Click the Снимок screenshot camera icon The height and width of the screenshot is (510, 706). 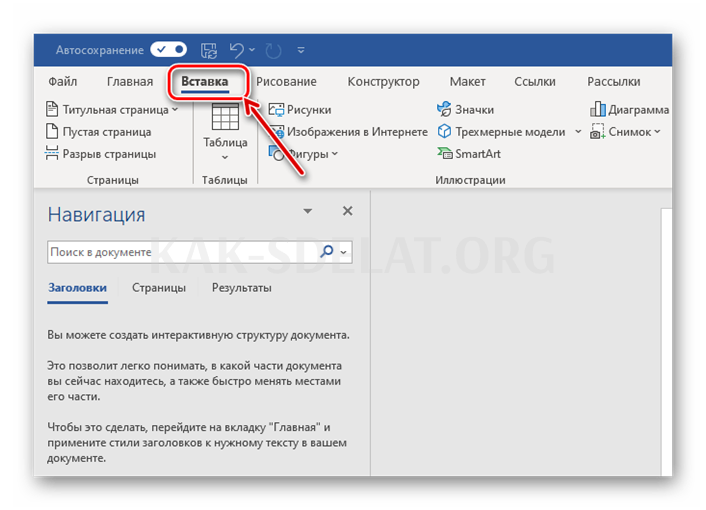coord(597,131)
